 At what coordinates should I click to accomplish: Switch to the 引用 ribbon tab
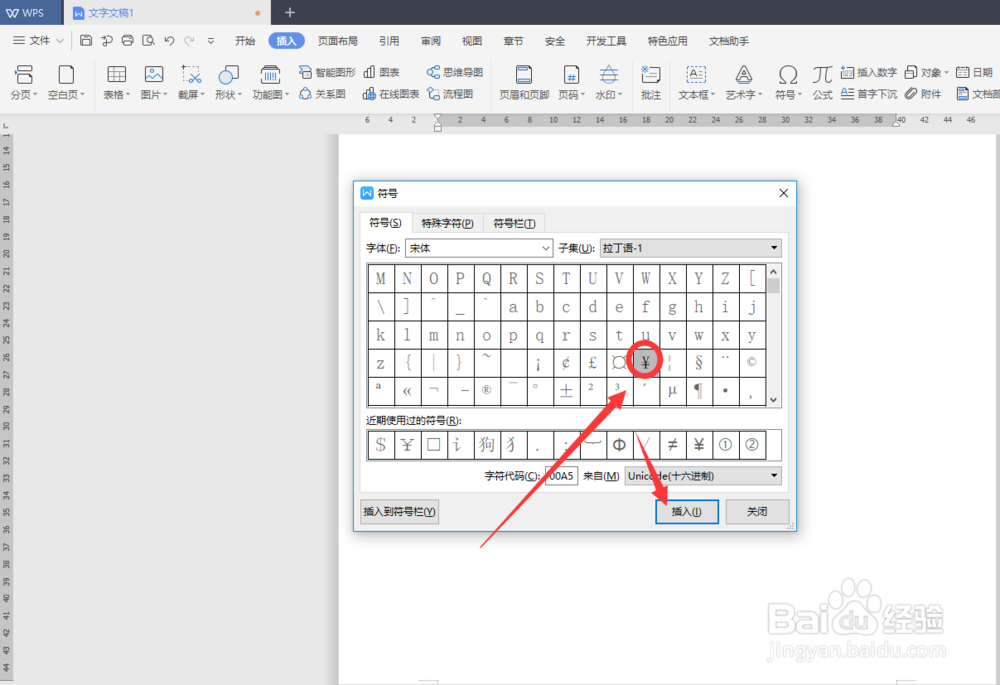pyautogui.click(x=389, y=41)
